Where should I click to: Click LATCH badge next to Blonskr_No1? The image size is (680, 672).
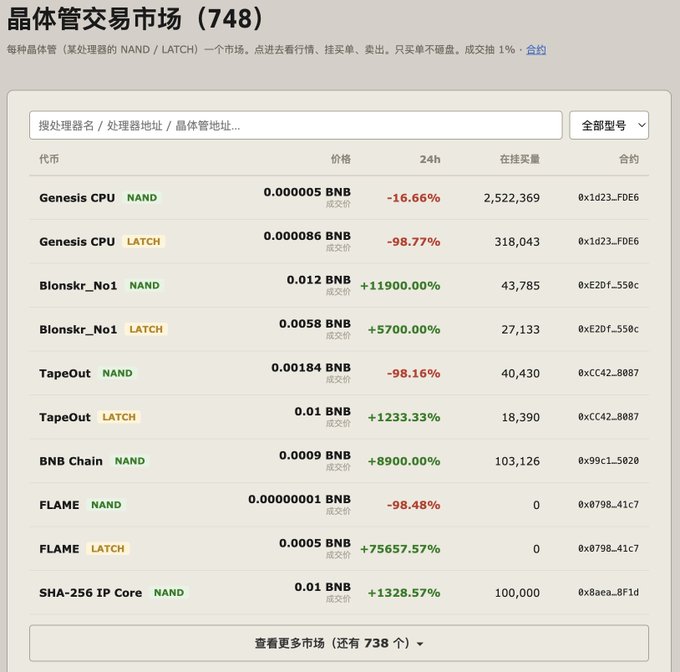click(146, 329)
